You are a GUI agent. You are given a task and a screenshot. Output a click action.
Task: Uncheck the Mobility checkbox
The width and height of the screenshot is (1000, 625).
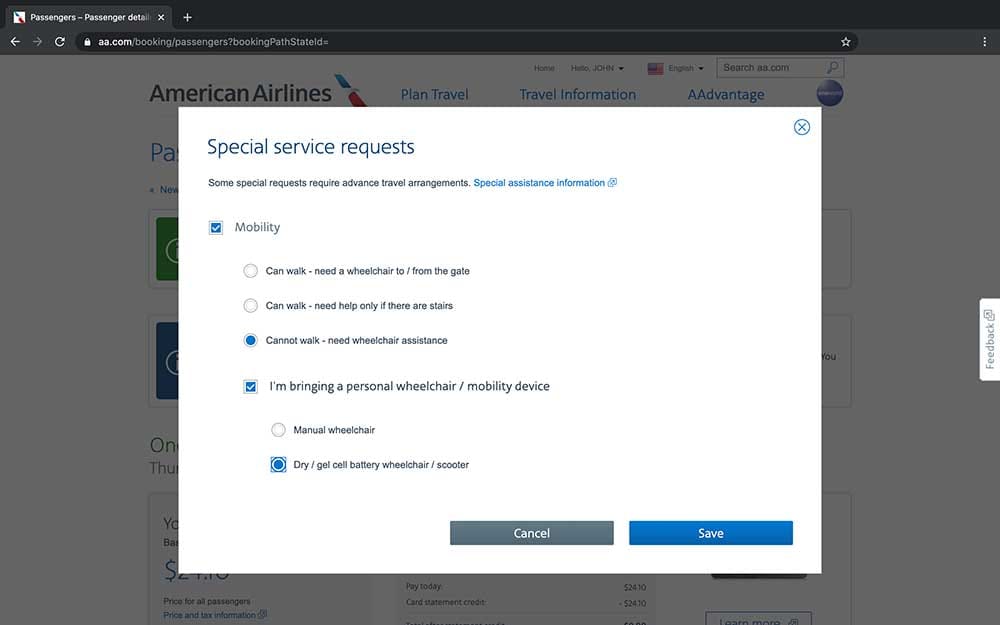216,227
